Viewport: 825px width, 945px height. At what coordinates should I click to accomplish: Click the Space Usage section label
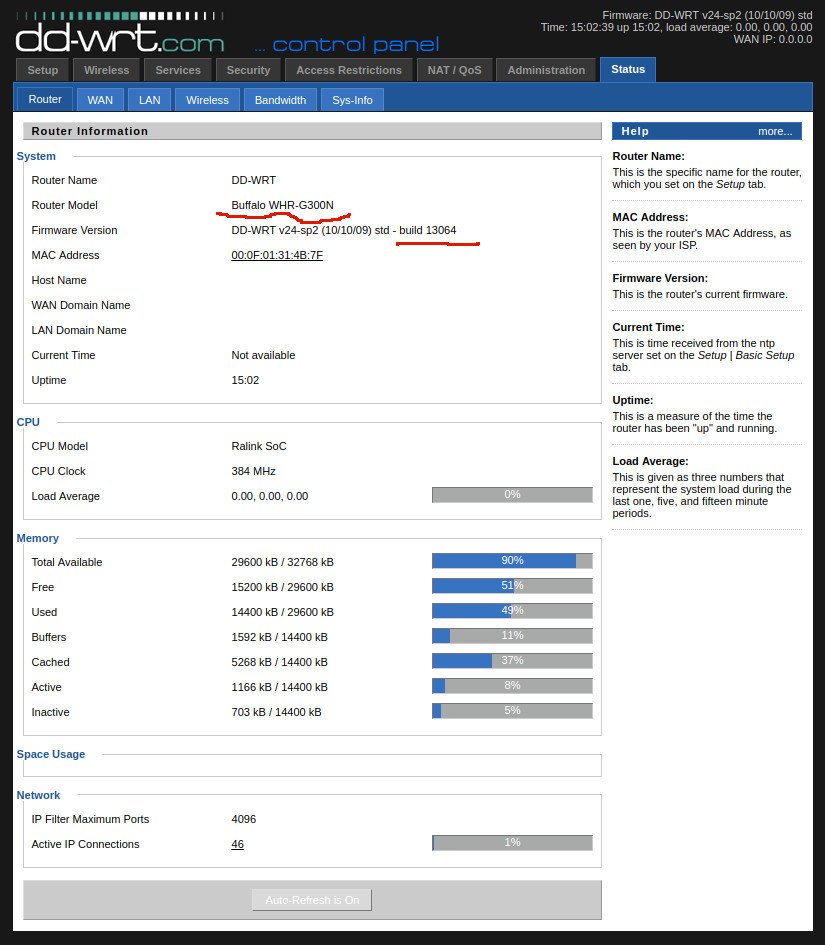tap(51, 755)
